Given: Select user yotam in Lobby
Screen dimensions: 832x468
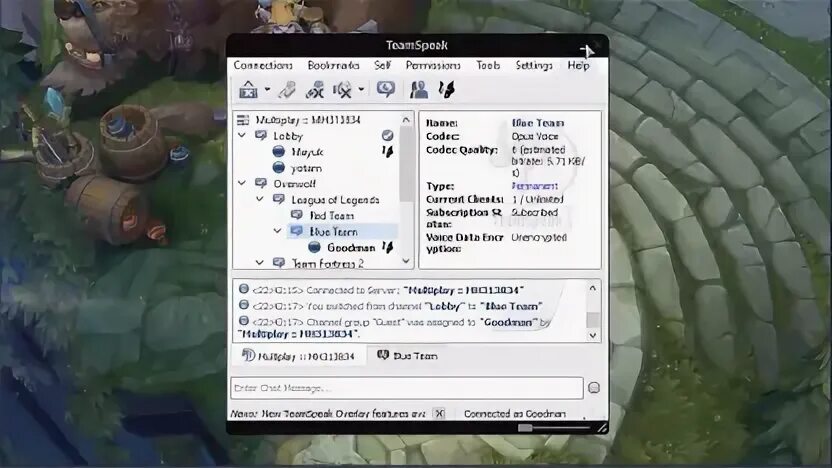Looking at the screenshot, I should click(306, 168).
